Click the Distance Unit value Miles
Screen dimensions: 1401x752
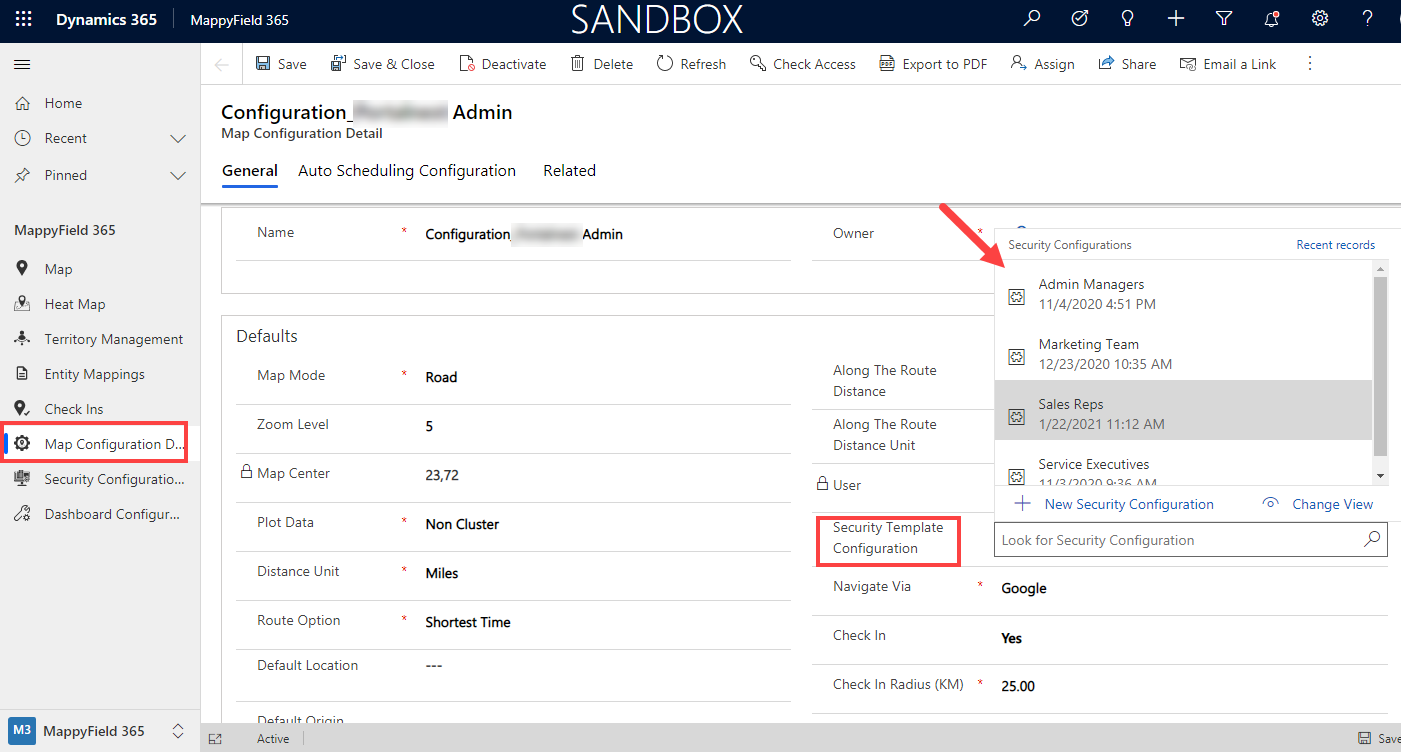(442, 573)
